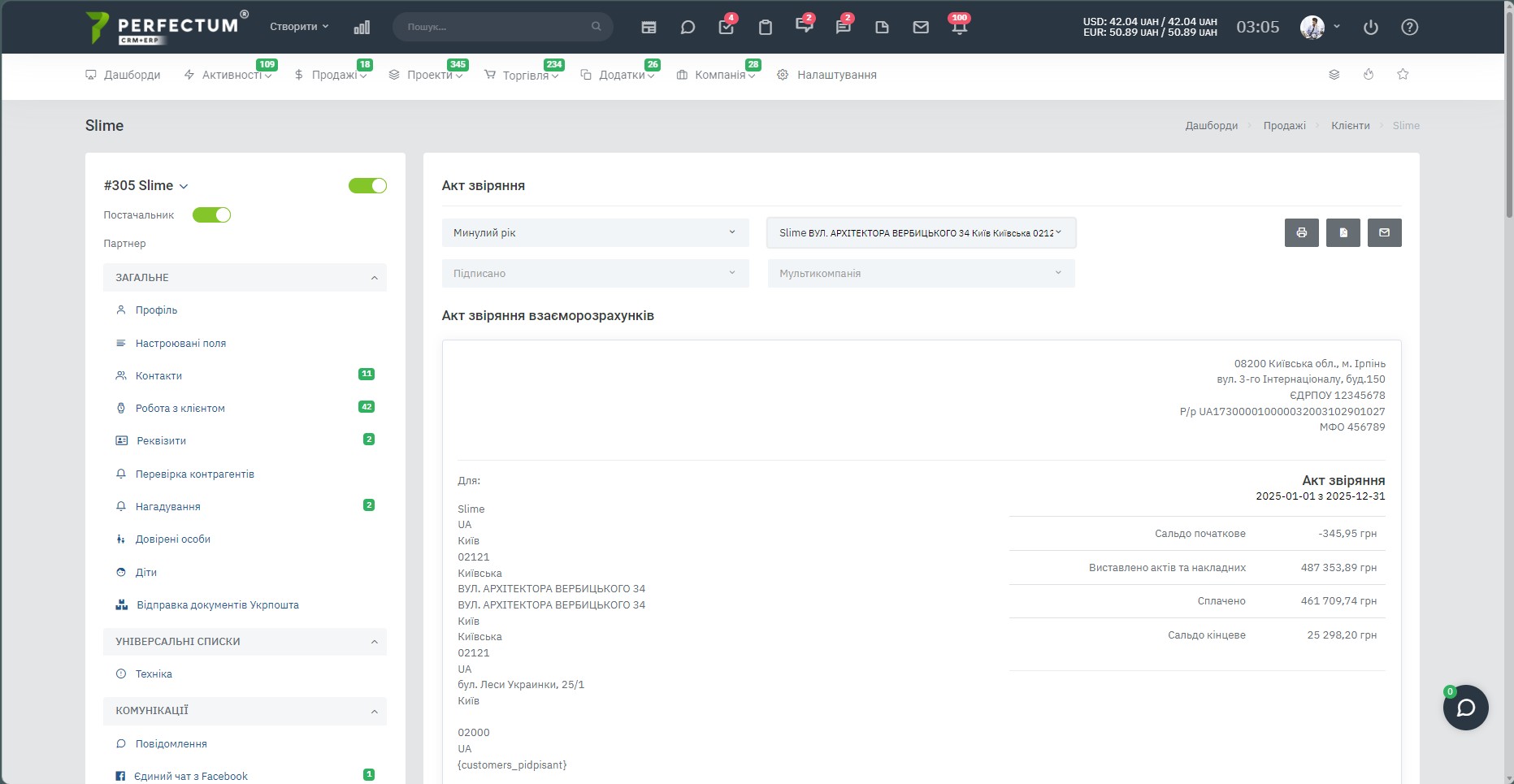Click the star favorites icon
1514x784 pixels.
click(x=1403, y=74)
